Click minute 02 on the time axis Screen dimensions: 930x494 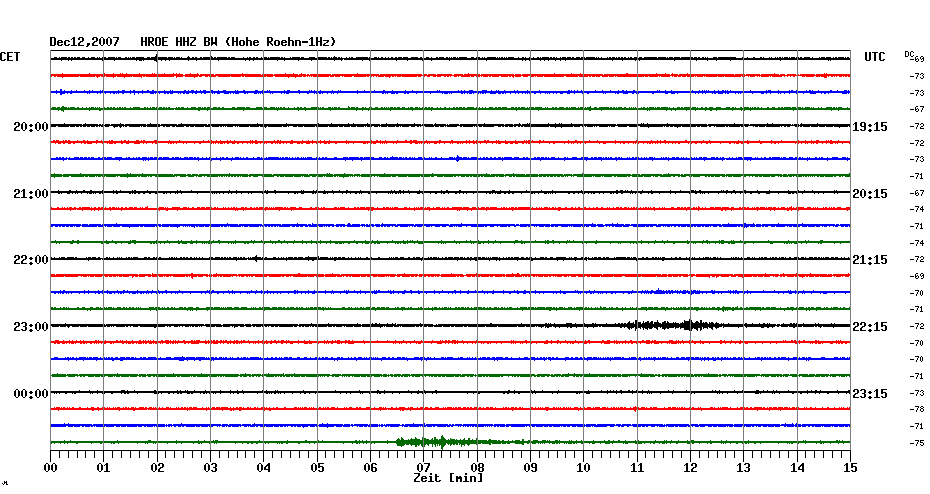(157, 468)
